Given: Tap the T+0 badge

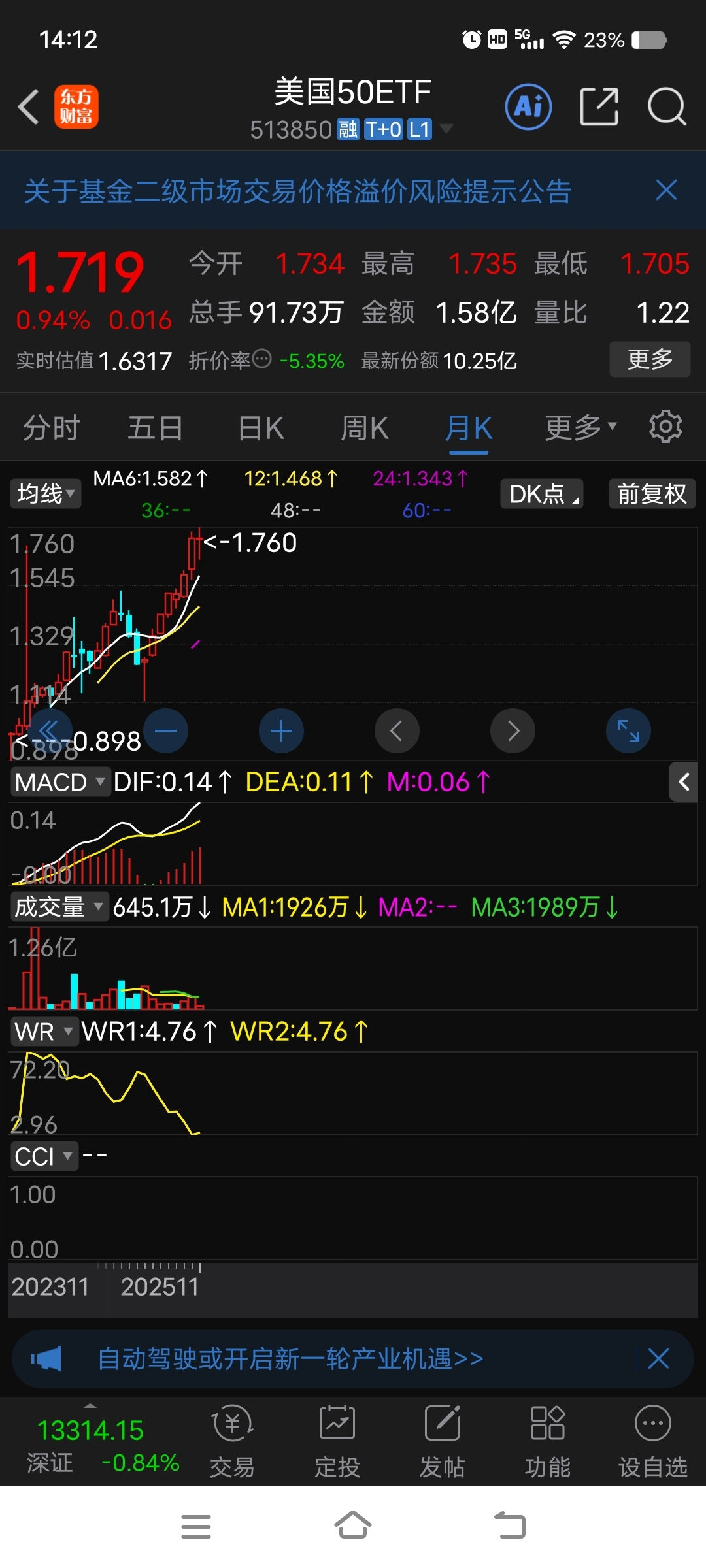Looking at the screenshot, I should coord(383,129).
